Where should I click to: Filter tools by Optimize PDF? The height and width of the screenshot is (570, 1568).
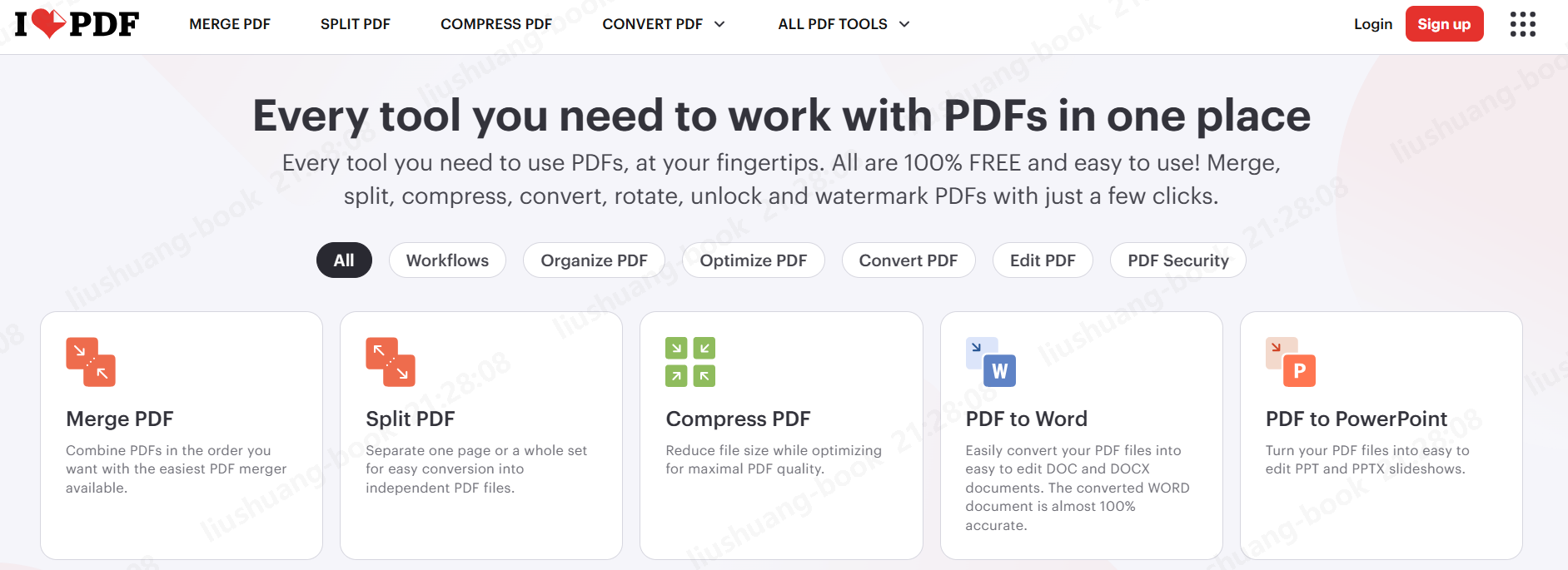click(x=753, y=260)
